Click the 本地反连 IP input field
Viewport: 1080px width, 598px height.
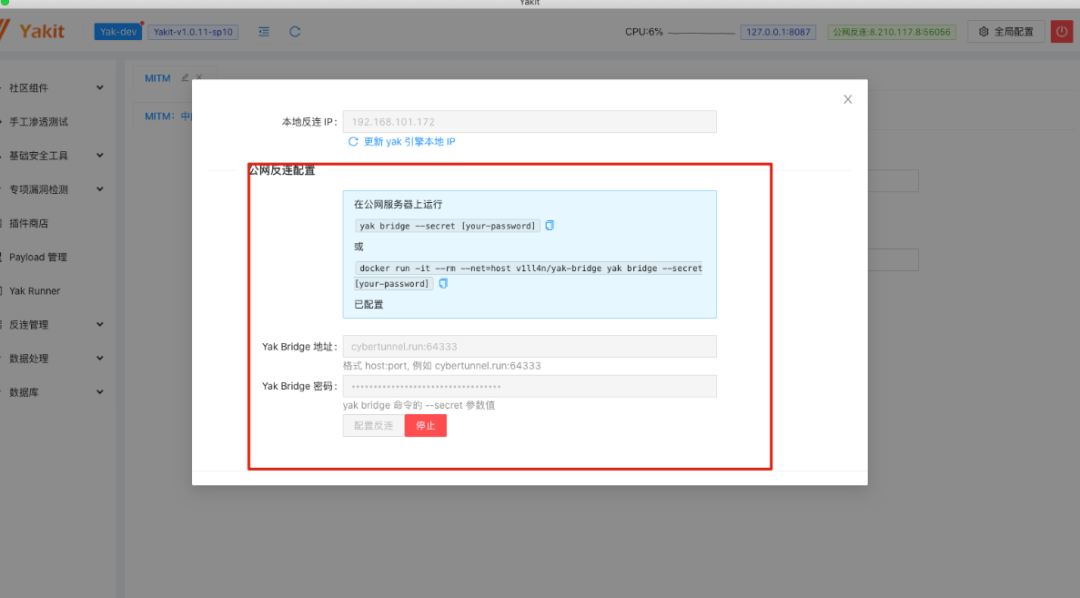pos(530,122)
